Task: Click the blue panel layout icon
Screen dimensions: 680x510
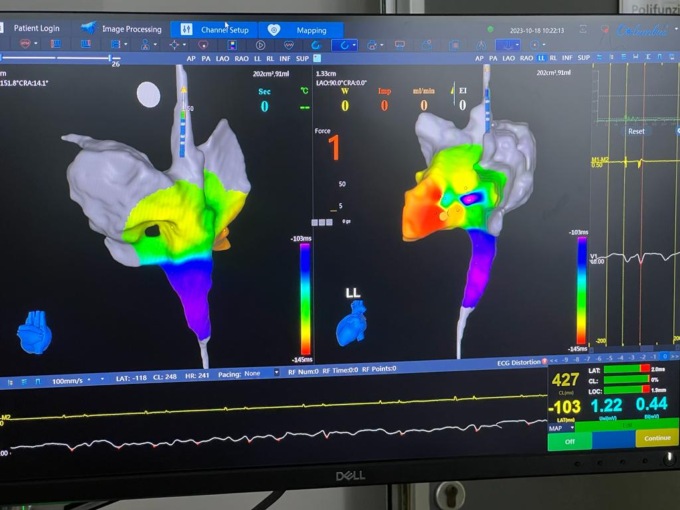Action: (85, 44)
